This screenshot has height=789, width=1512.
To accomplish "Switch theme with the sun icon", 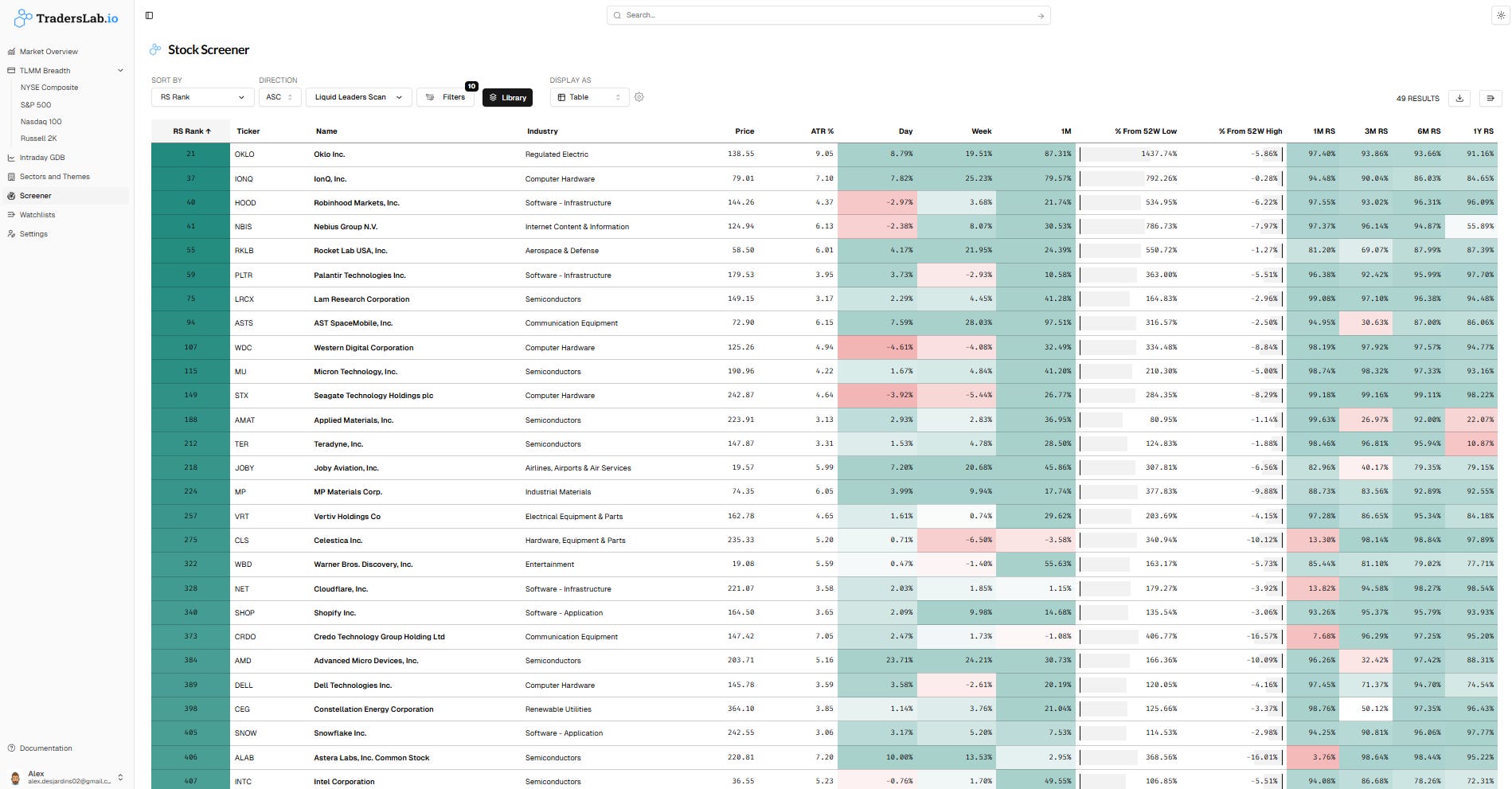I will coord(1500,15).
